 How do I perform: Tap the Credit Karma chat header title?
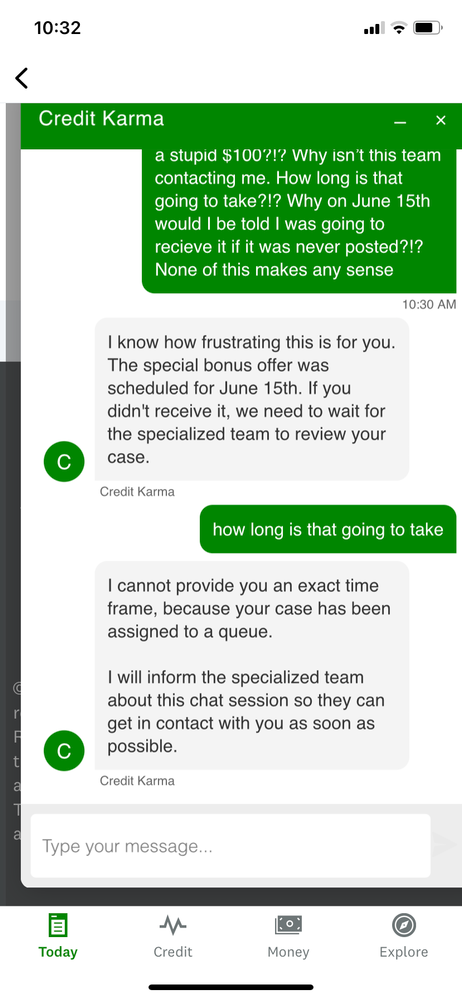(x=101, y=119)
